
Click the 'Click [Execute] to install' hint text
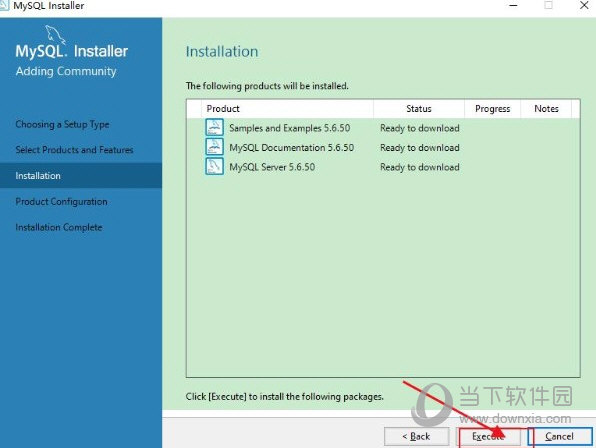click(x=285, y=396)
